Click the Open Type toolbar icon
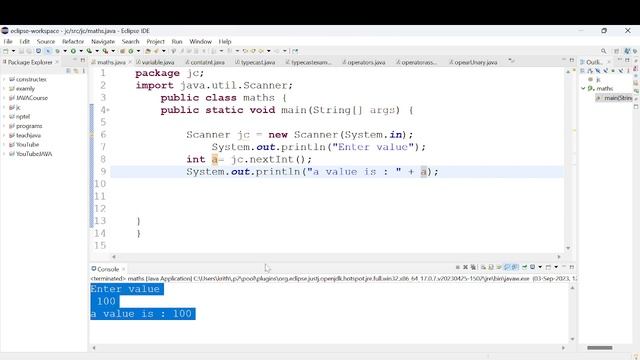 click(x=148, y=51)
